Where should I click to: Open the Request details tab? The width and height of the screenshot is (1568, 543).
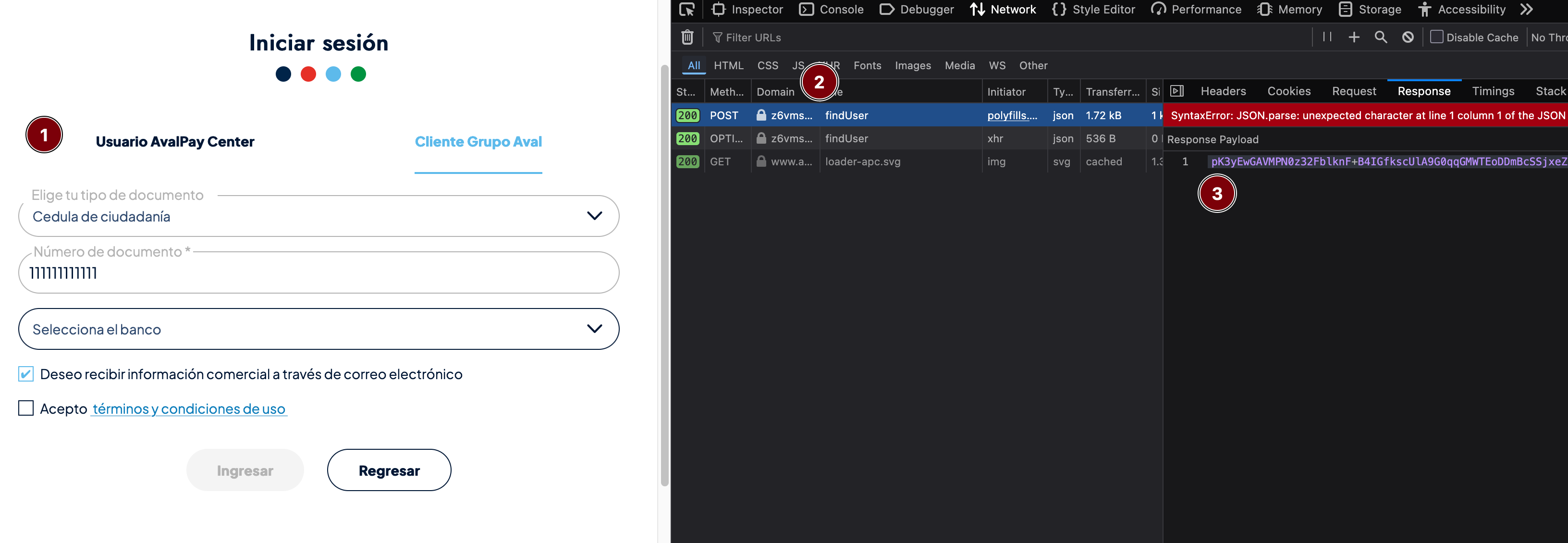pyautogui.click(x=1354, y=91)
